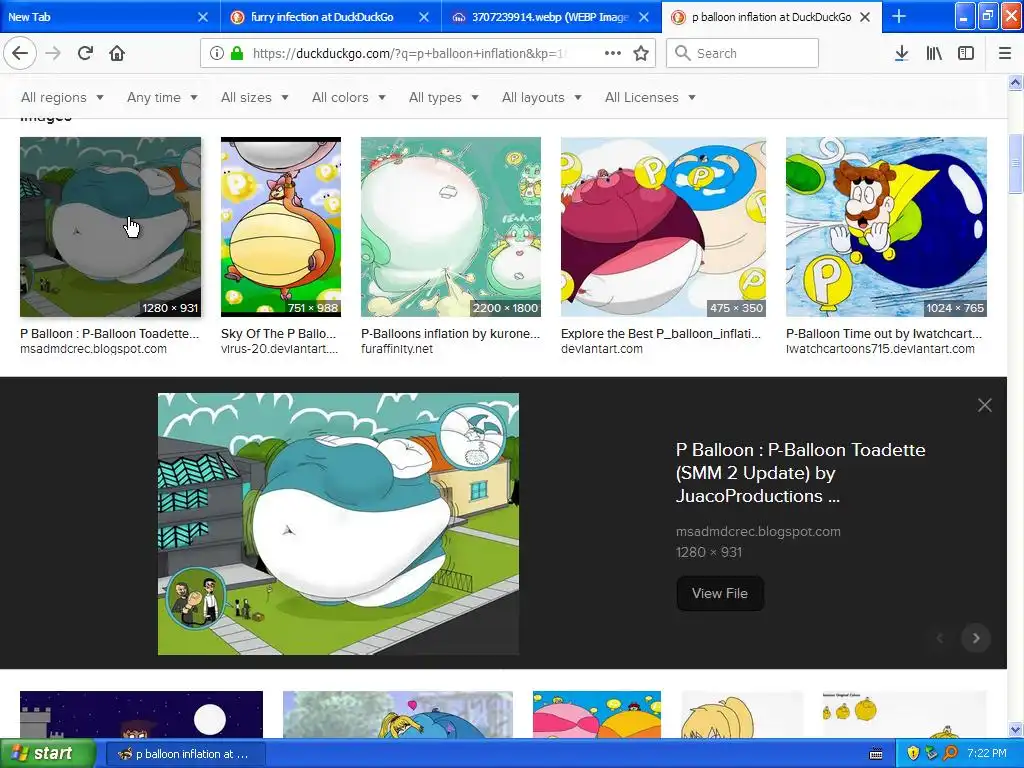Open a new tab with plus button

point(899,16)
